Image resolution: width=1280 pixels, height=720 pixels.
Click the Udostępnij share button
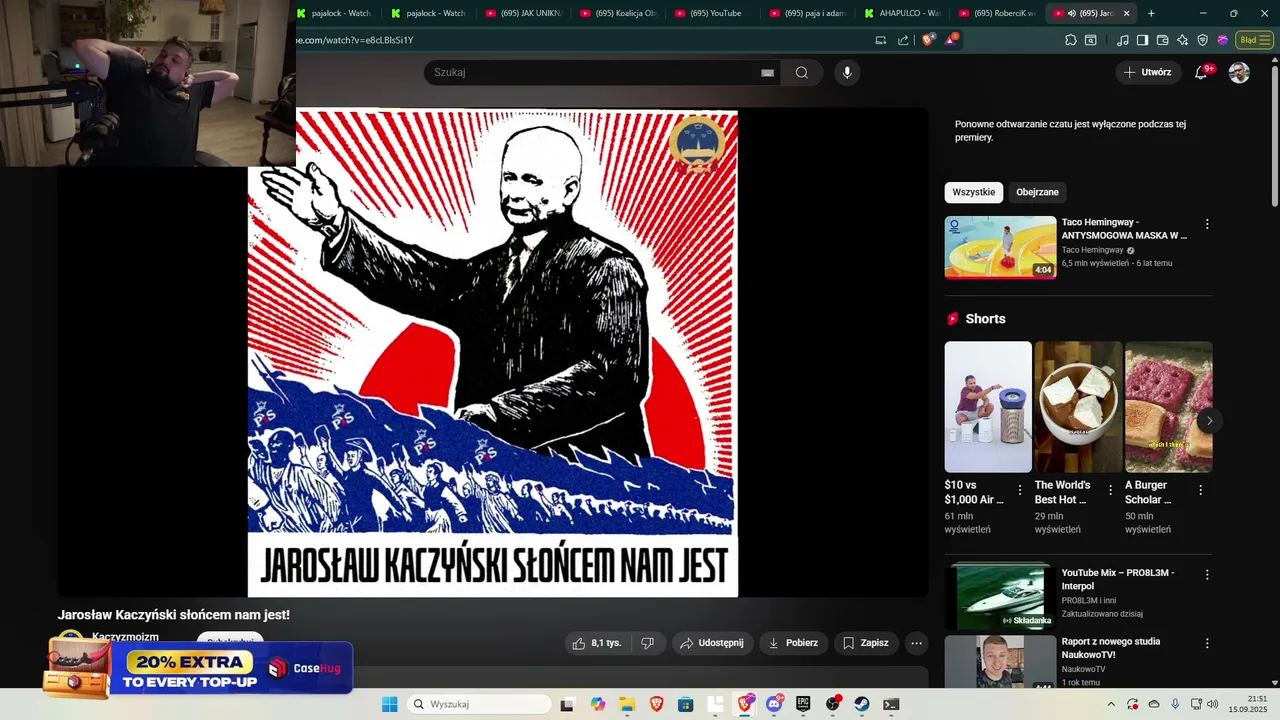pyautogui.click(x=712, y=643)
